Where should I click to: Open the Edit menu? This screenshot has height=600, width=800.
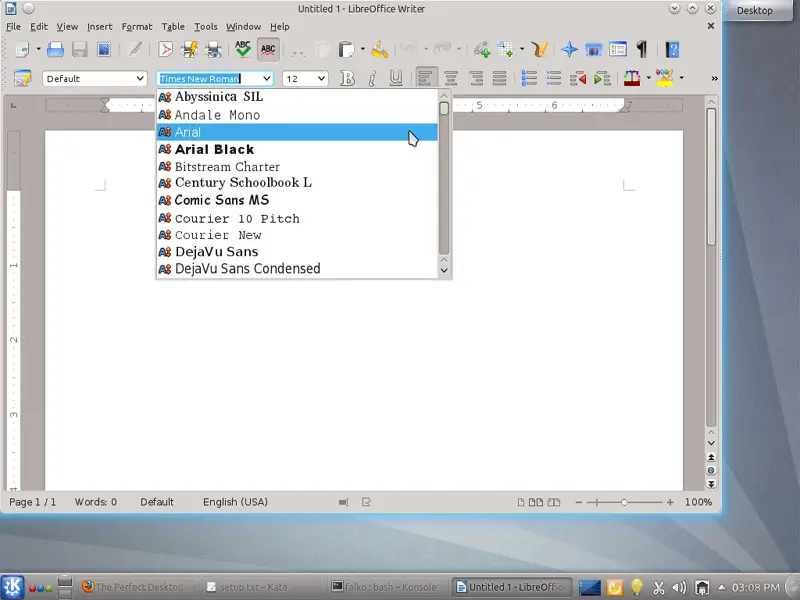pos(39,27)
